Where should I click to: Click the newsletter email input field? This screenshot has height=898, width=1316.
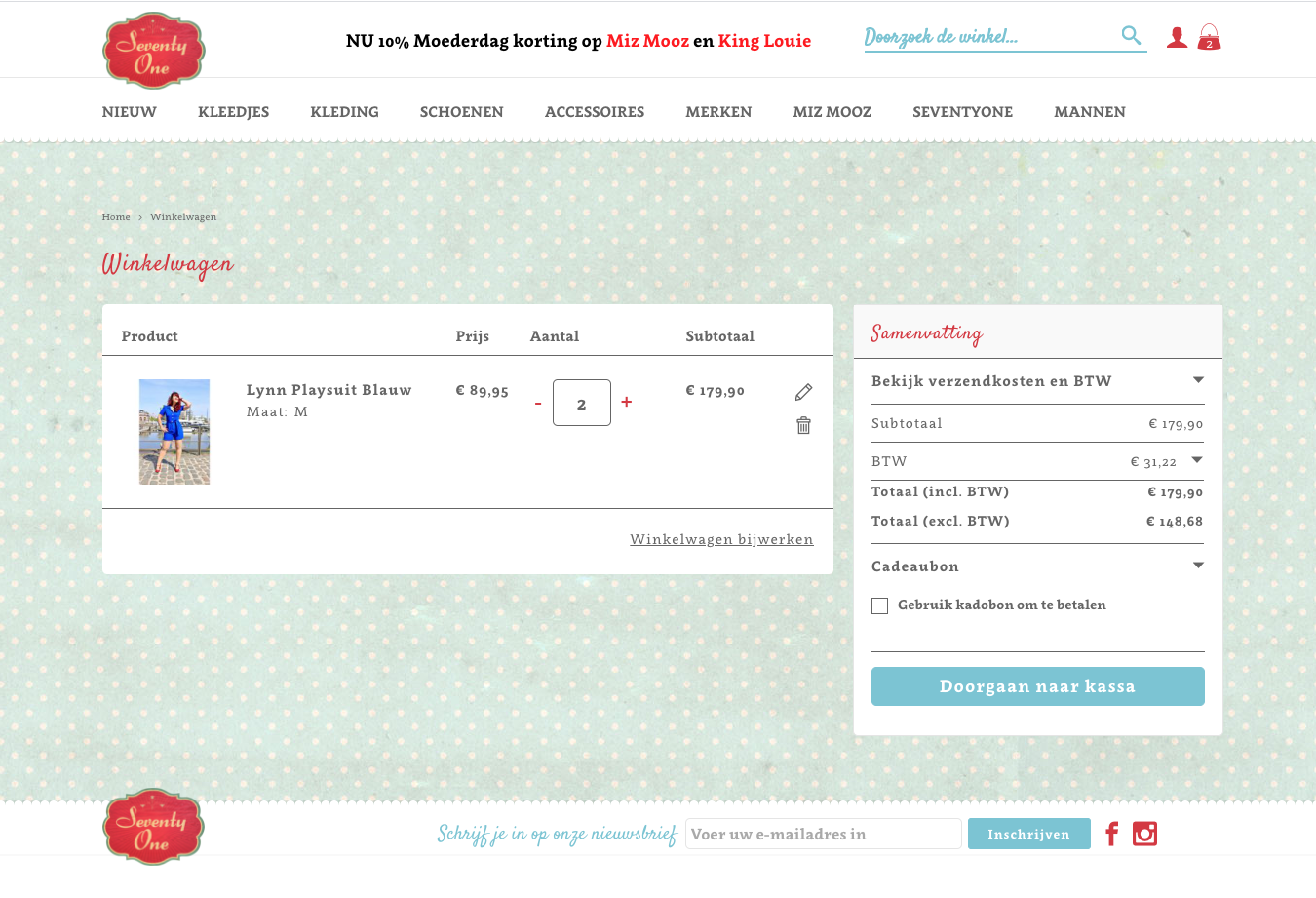(x=823, y=834)
